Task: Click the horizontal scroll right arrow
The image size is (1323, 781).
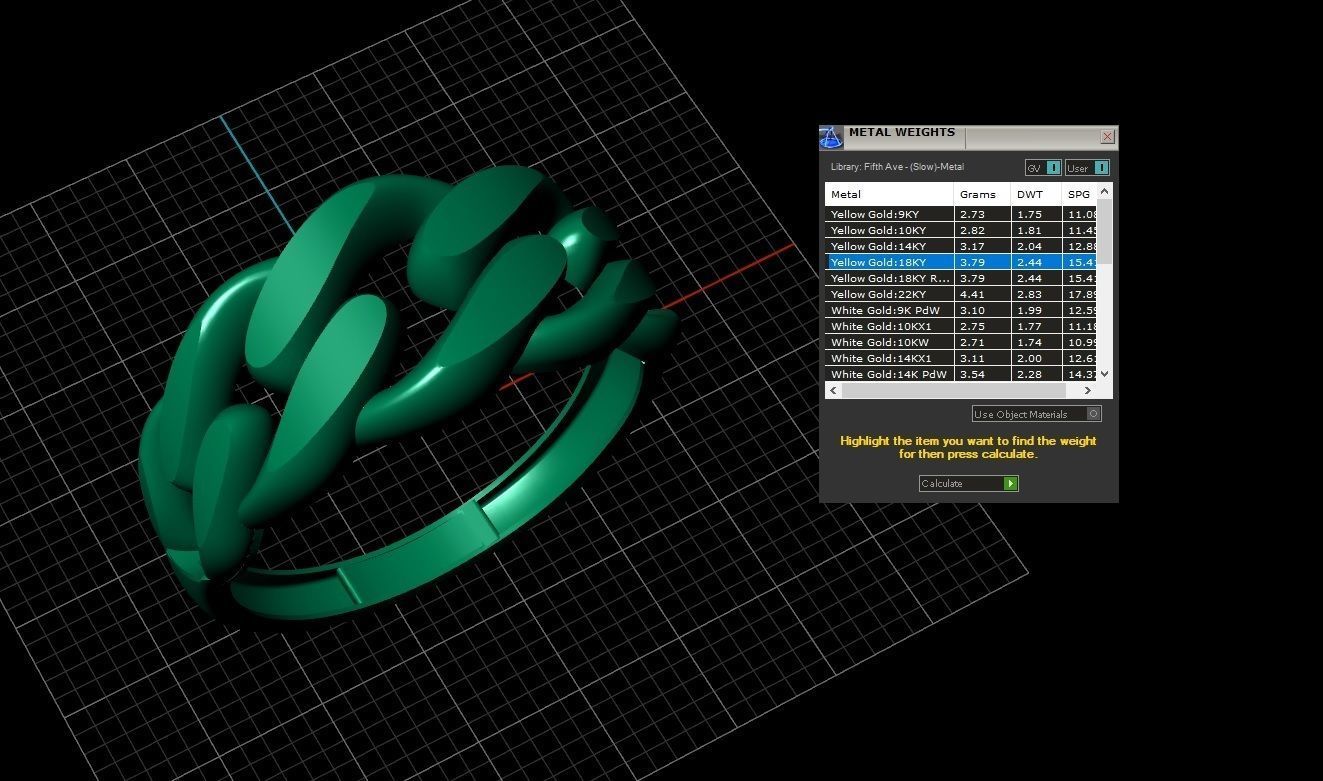Action: click(x=1088, y=390)
